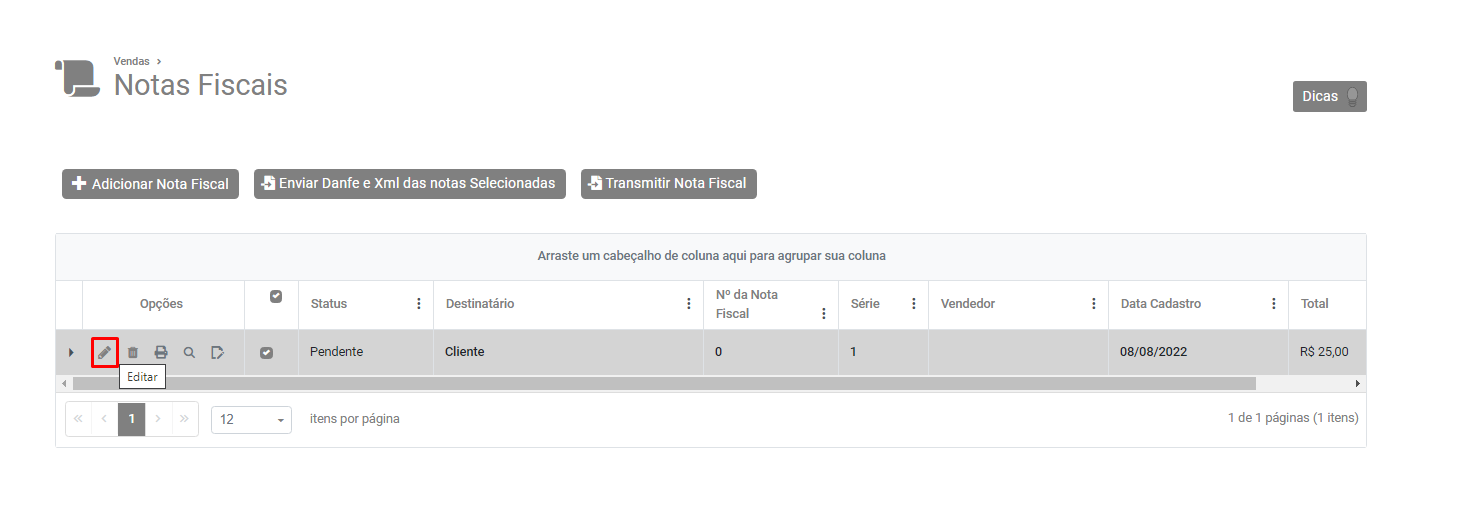This screenshot has width=1477, height=515.
Task: Uncheck the Pendente invoice row checkbox
Action: 266,352
